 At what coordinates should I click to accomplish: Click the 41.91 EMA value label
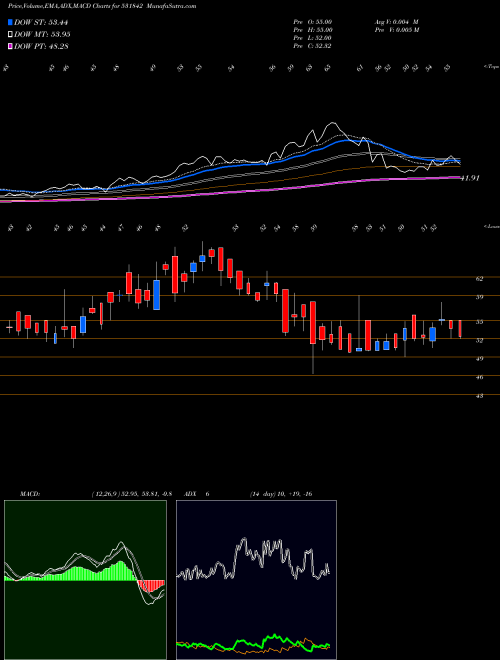[470, 178]
